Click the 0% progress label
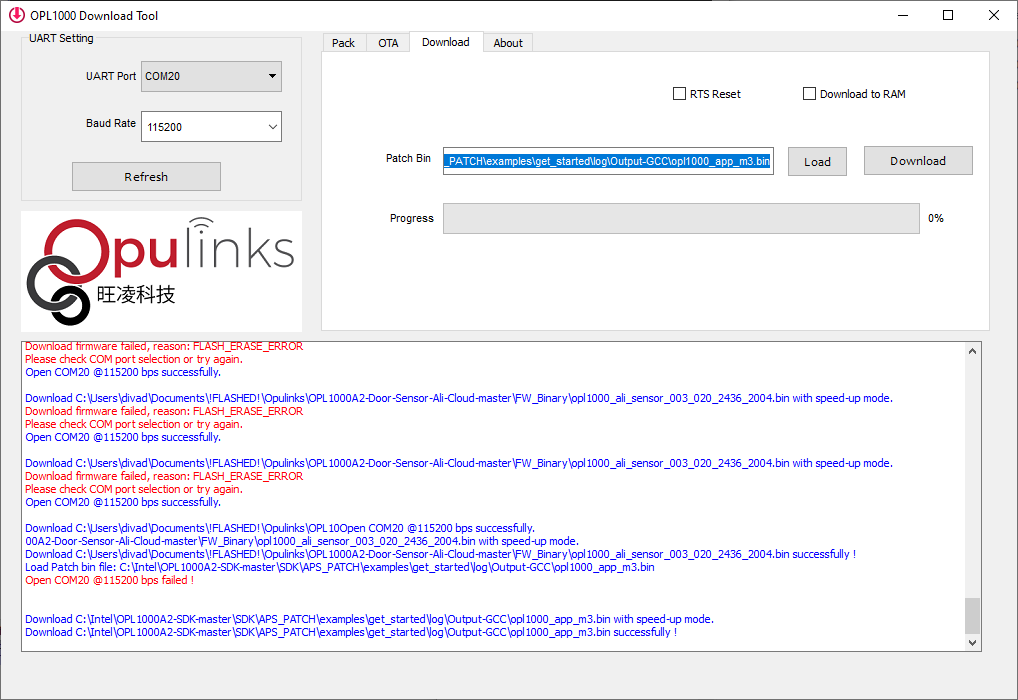1018x700 pixels. click(x=936, y=218)
